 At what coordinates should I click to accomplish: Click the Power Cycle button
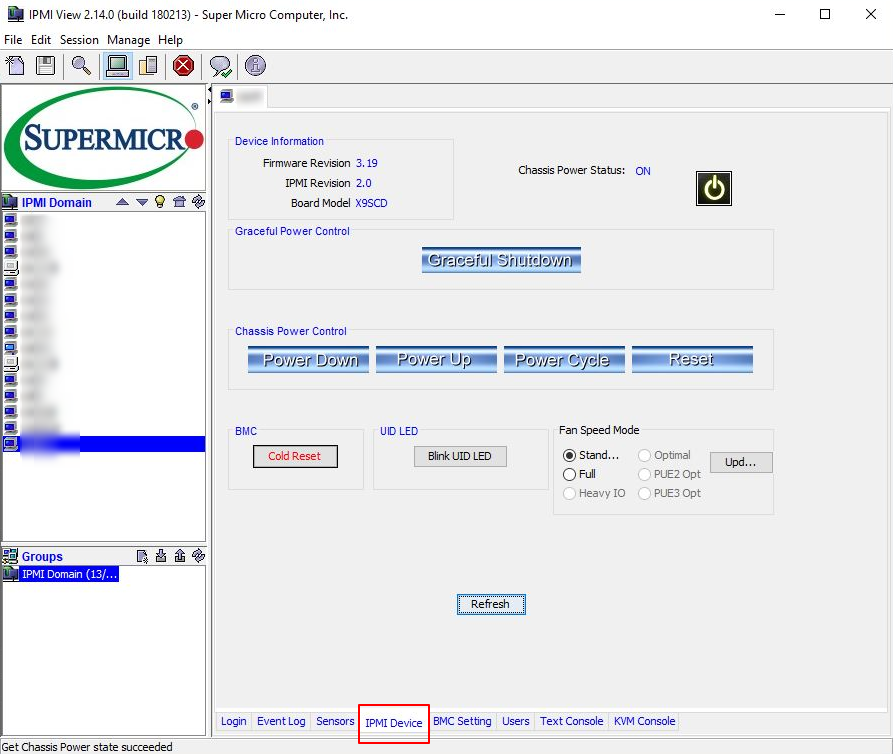pyautogui.click(x=564, y=360)
